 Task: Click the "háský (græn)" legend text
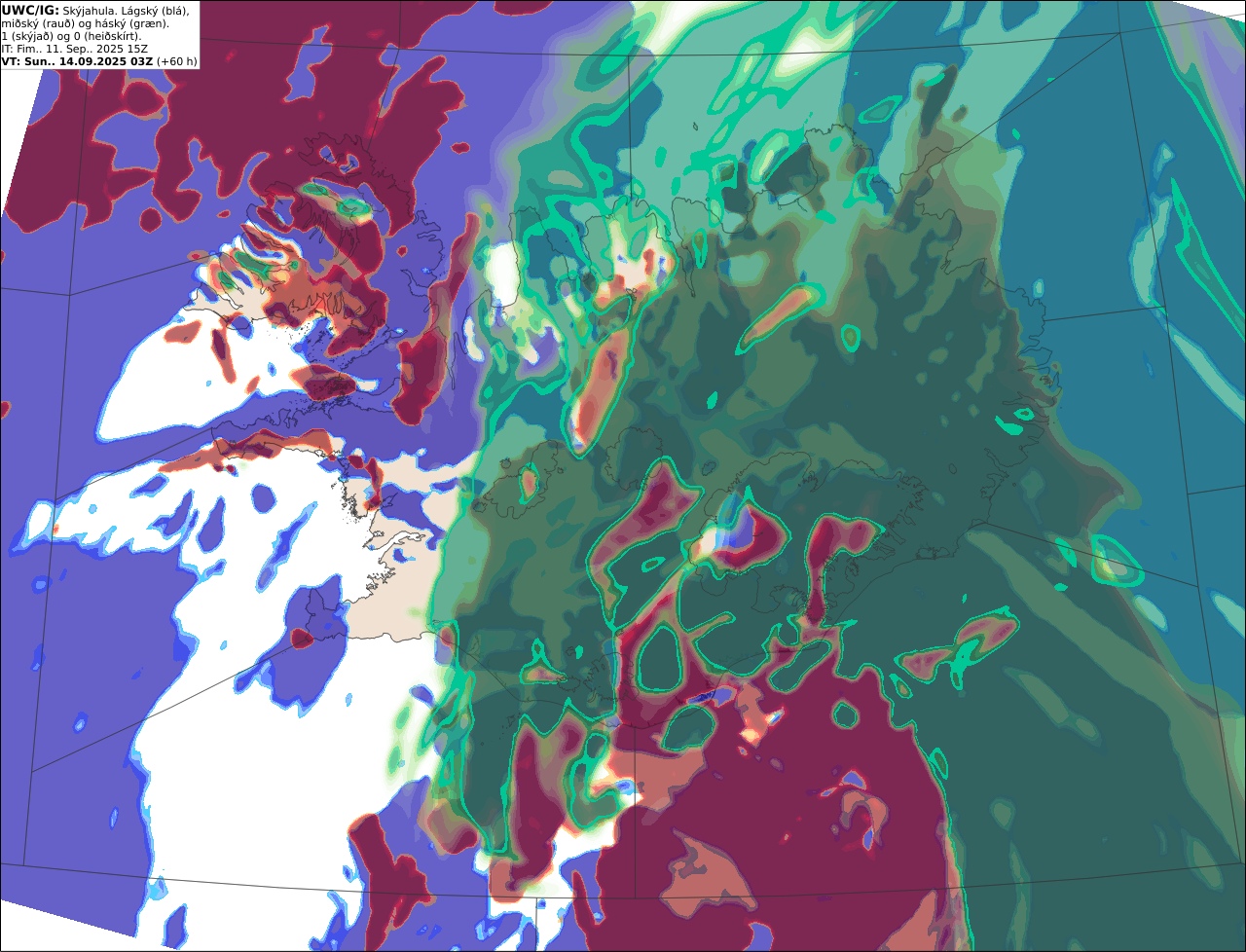point(131,22)
